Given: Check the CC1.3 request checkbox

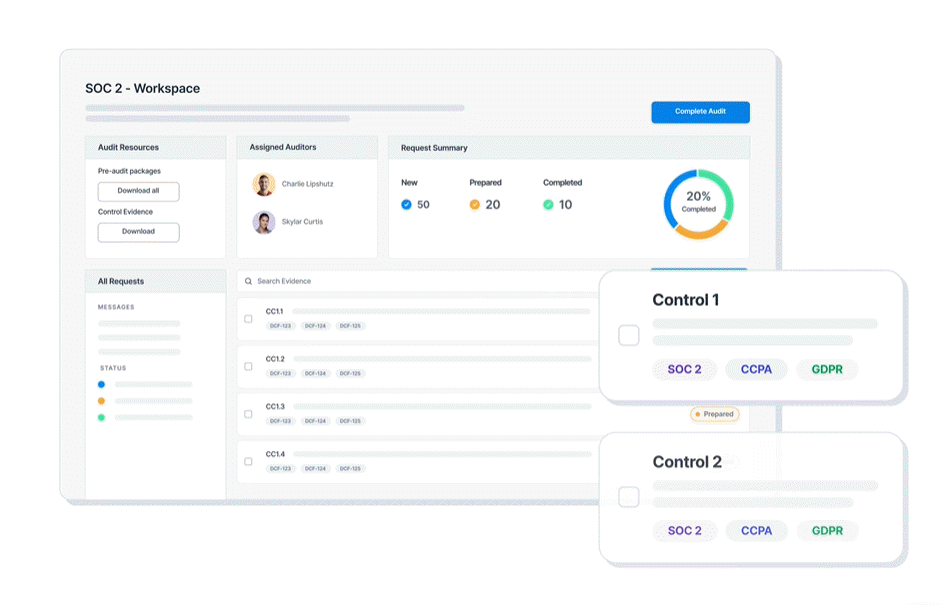Looking at the screenshot, I should [249, 414].
